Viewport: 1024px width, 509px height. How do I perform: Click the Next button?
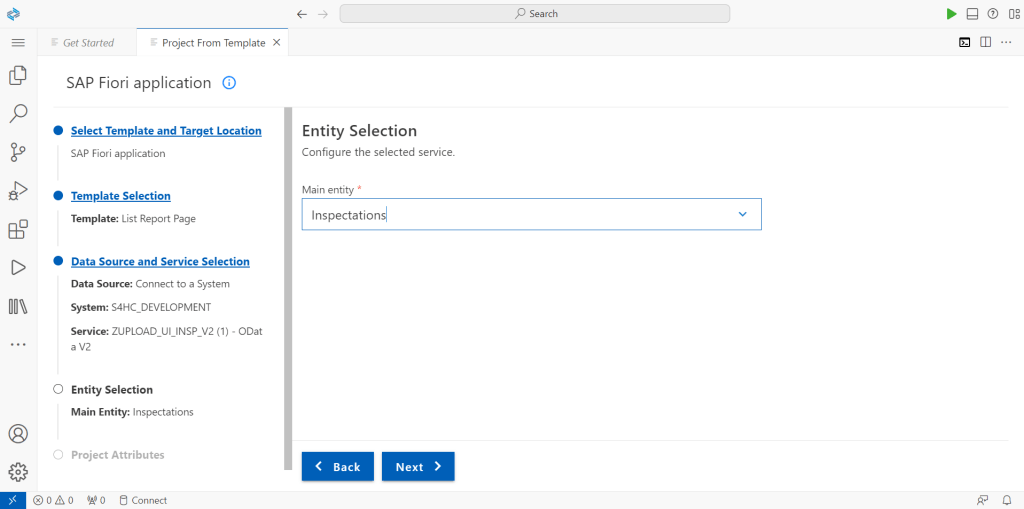418,467
